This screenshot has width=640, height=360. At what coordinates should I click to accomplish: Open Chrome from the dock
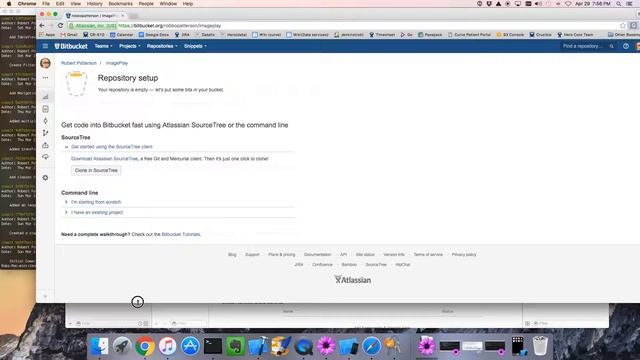coord(145,346)
